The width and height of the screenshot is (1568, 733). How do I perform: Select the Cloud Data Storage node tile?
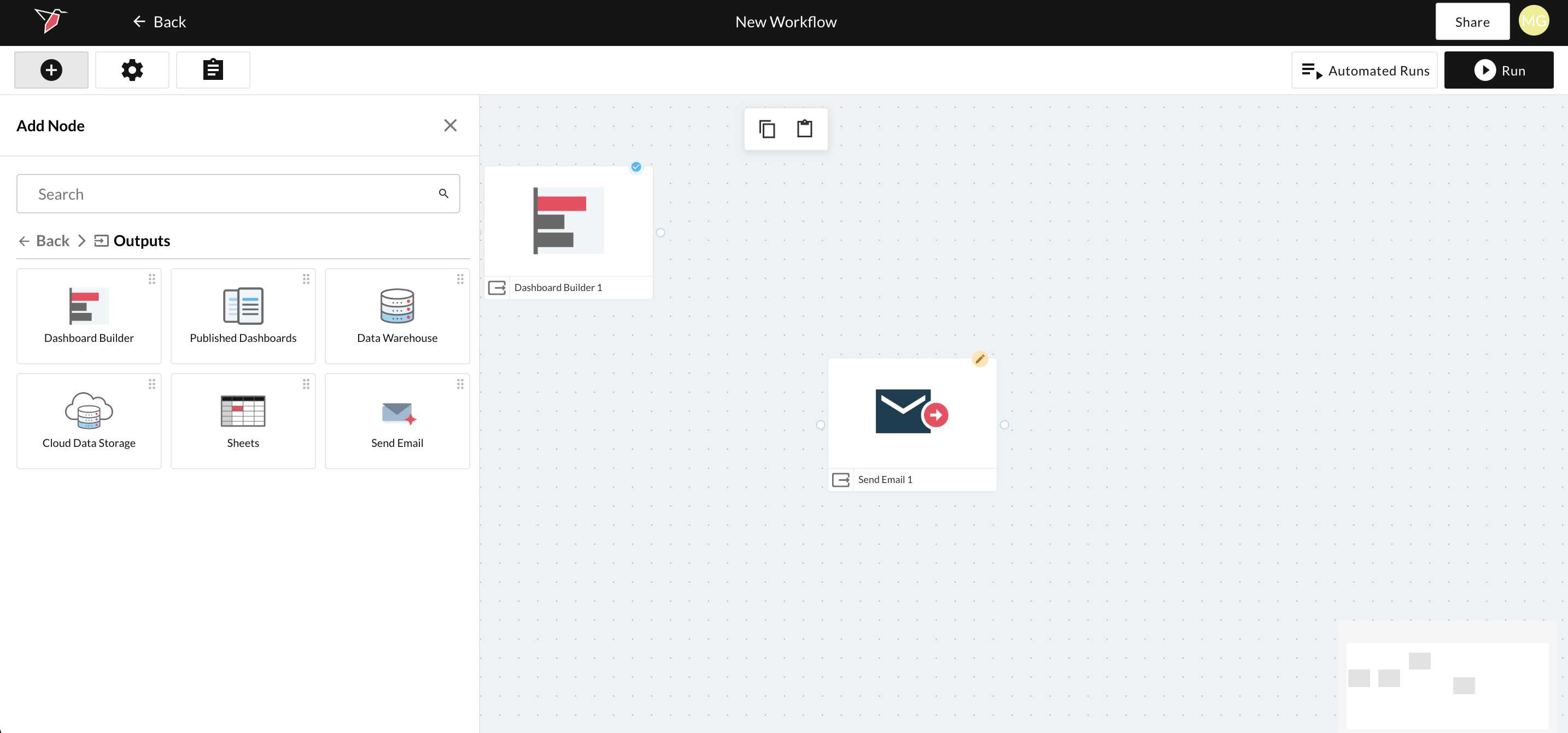click(x=89, y=421)
